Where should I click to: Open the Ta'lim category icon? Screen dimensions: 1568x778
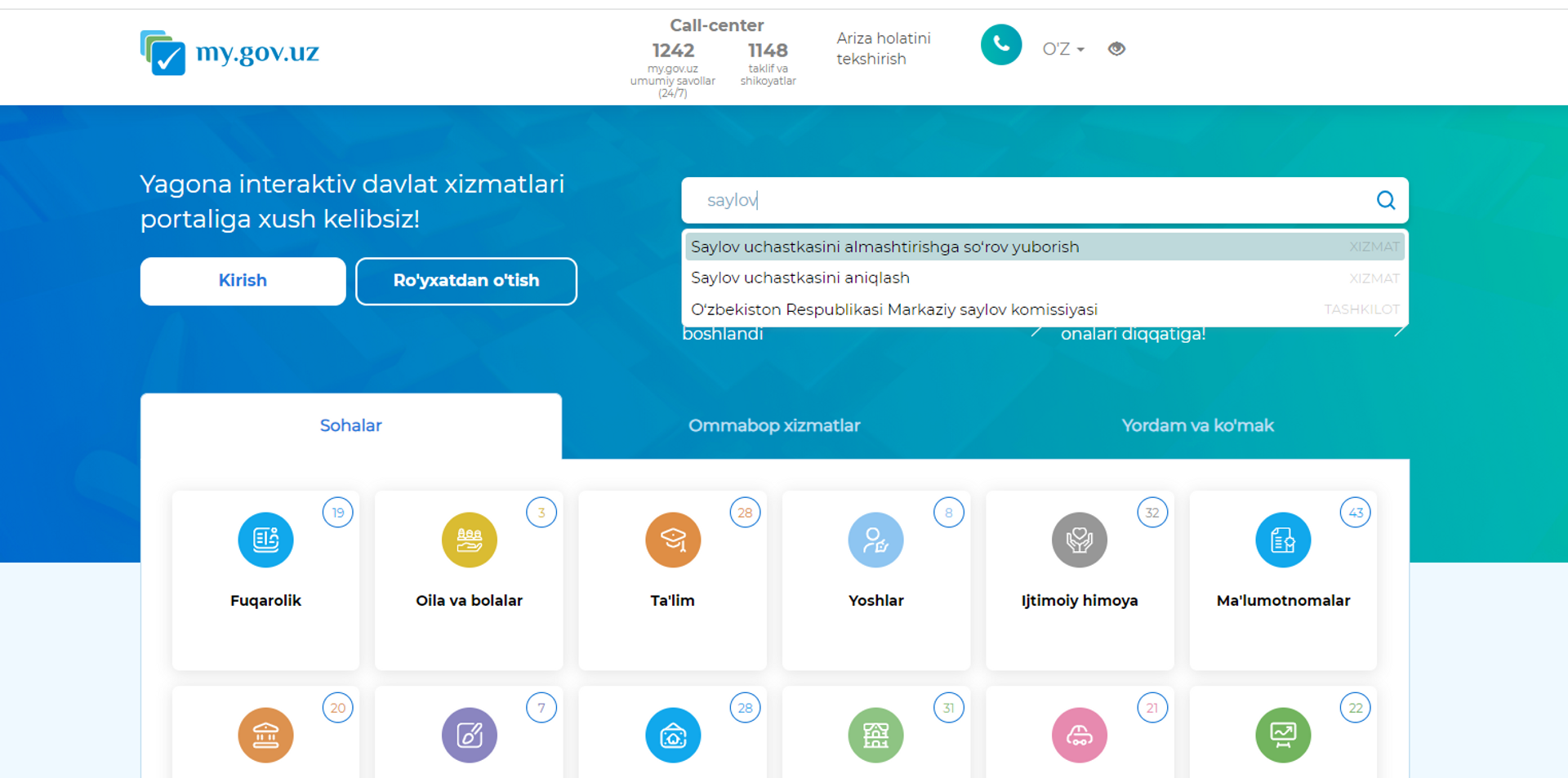pyautogui.click(x=673, y=540)
